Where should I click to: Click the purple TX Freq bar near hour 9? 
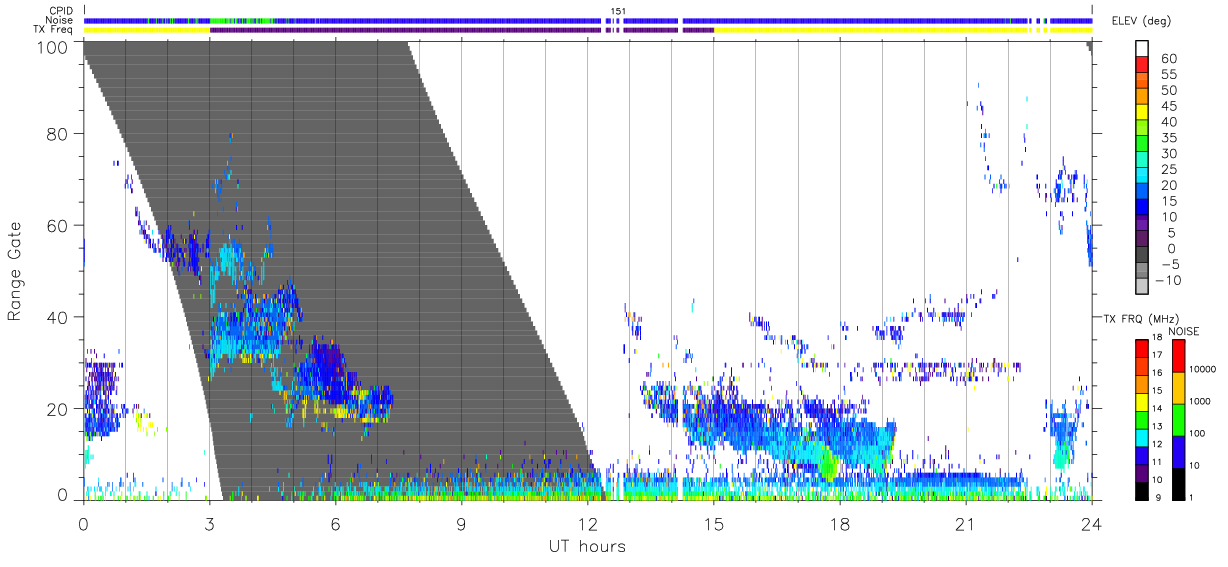(x=405, y=30)
